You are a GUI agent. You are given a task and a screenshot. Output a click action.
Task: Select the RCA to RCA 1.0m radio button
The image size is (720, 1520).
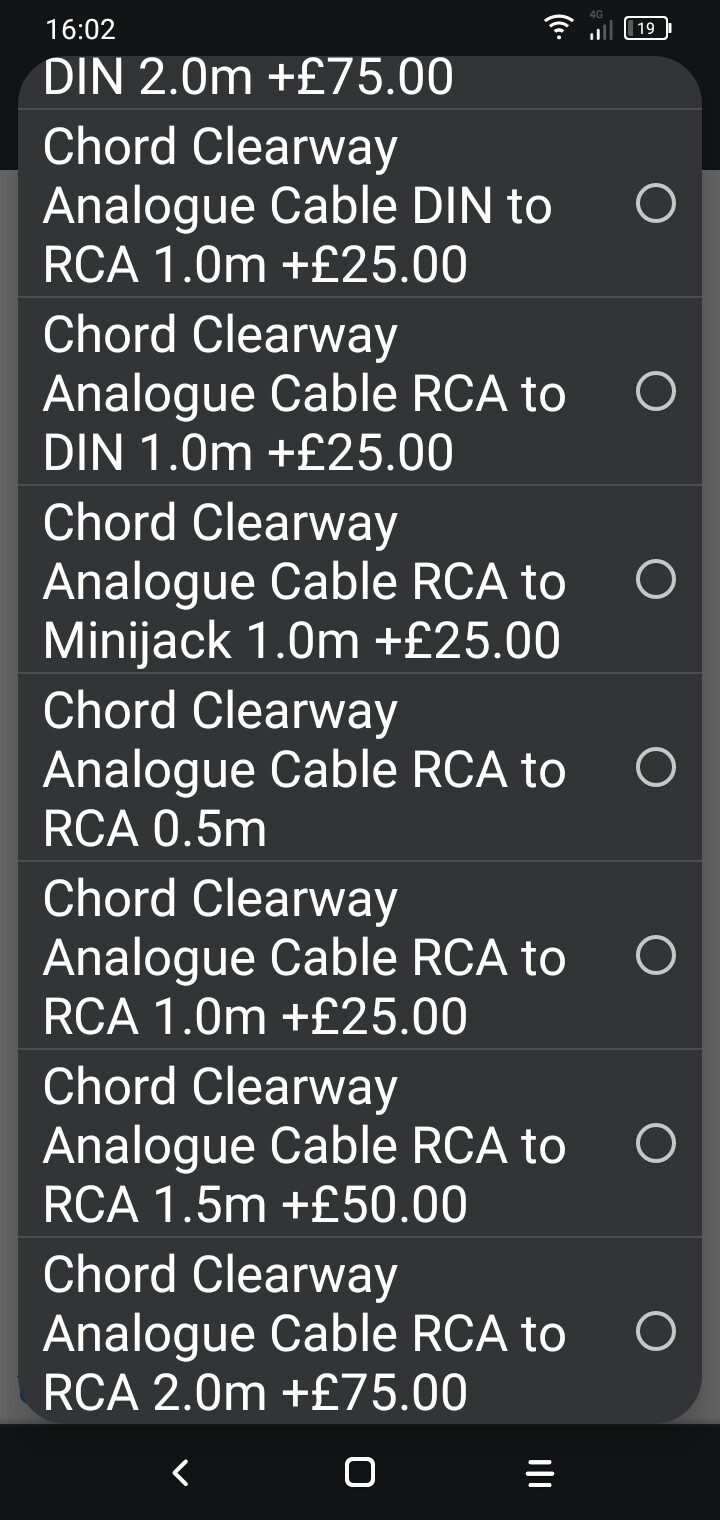pos(656,956)
